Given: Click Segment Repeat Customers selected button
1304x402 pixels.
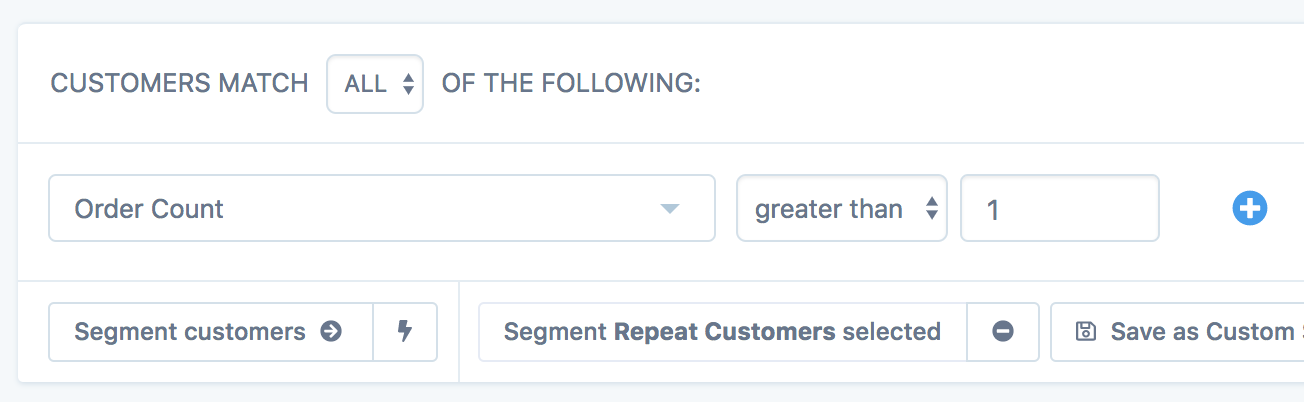Looking at the screenshot, I should pyautogui.click(x=722, y=331).
